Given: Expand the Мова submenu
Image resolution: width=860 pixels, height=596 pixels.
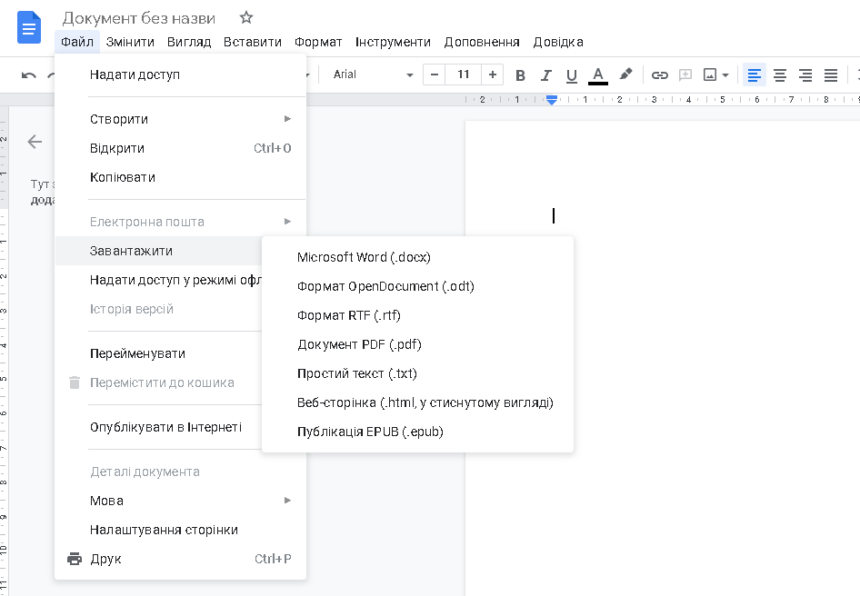Looking at the screenshot, I should coord(105,500).
